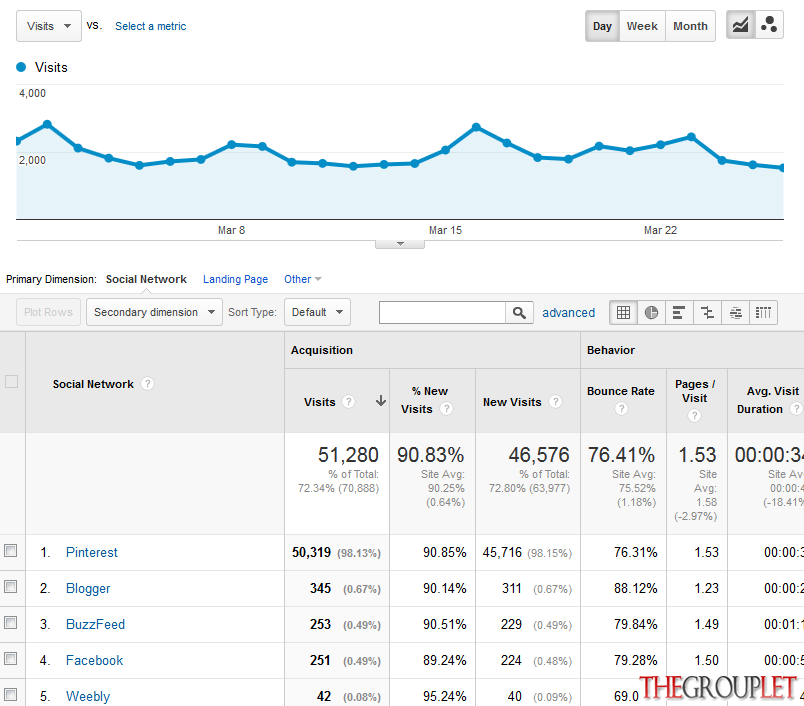804x706 pixels.
Task: Select the data table view icon
Action: [624, 312]
